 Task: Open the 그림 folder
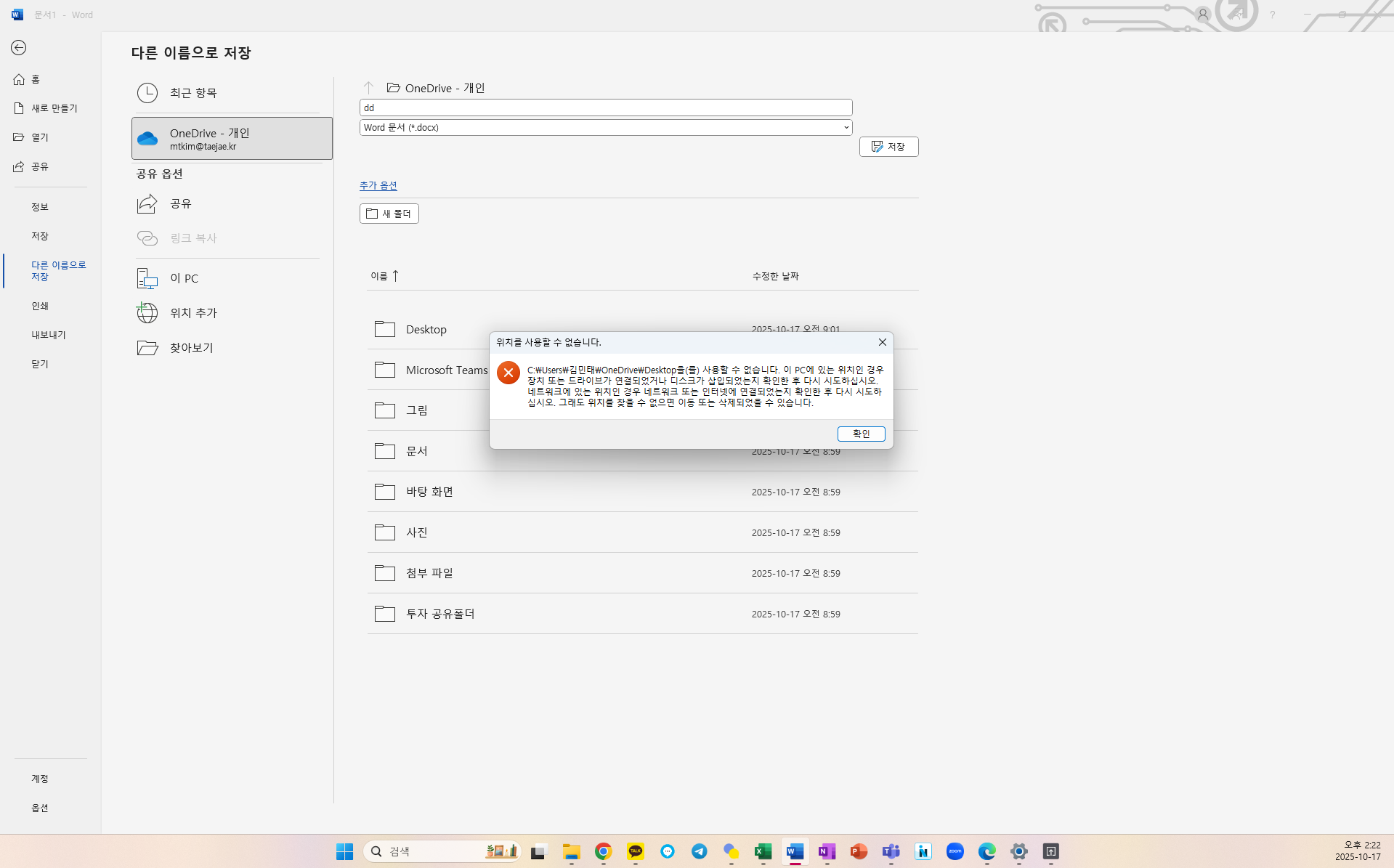[x=416, y=410]
